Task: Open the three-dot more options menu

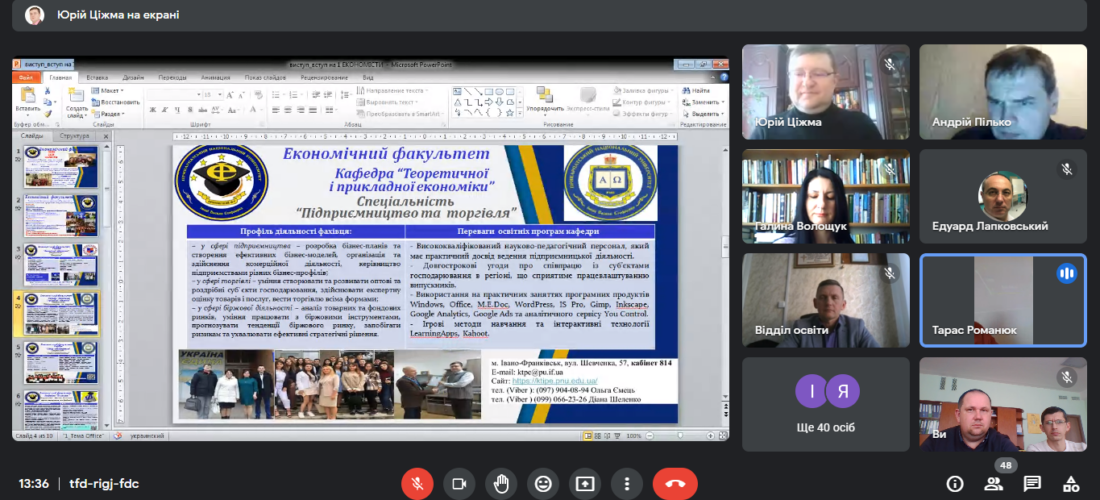Action: pyautogui.click(x=627, y=484)
